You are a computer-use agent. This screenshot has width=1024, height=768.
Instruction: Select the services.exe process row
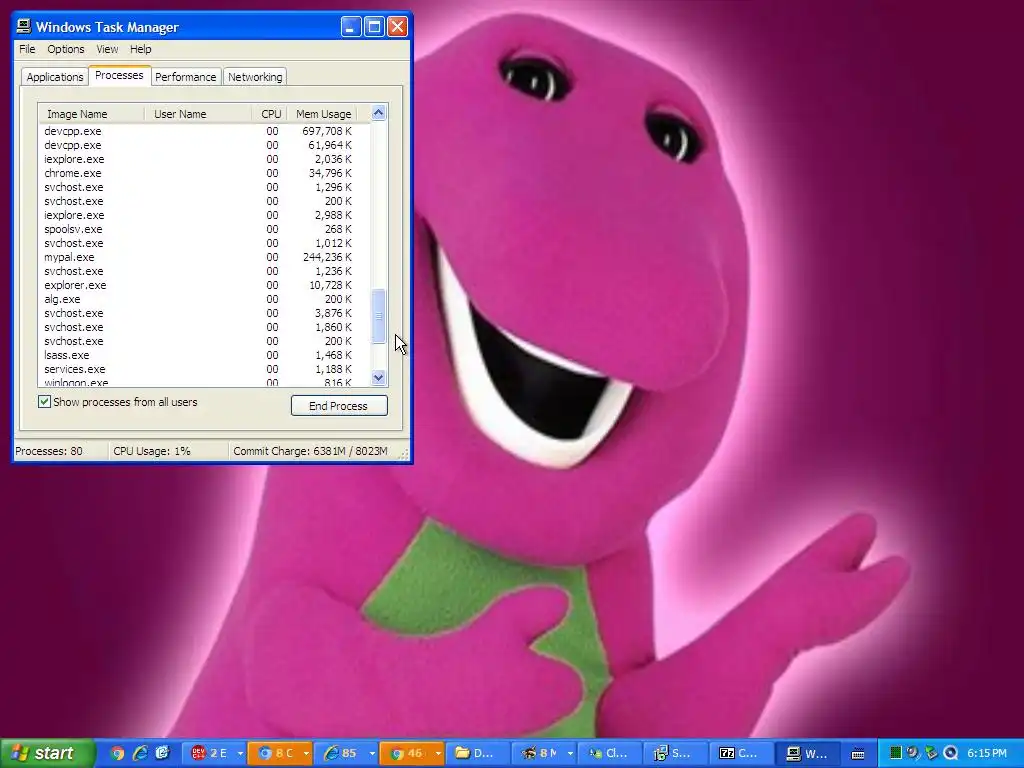[204, 369]
